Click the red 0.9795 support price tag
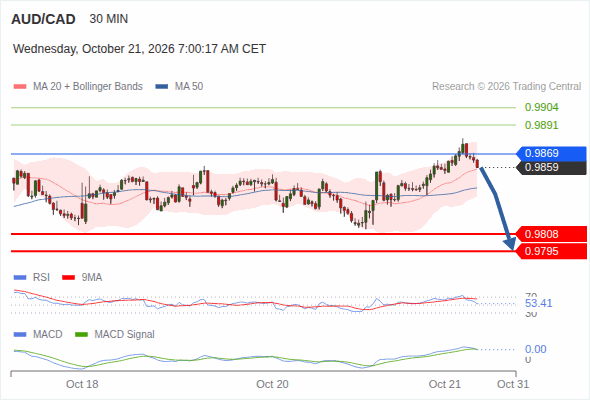The image size is (590, 400). (x=551, y=251)
